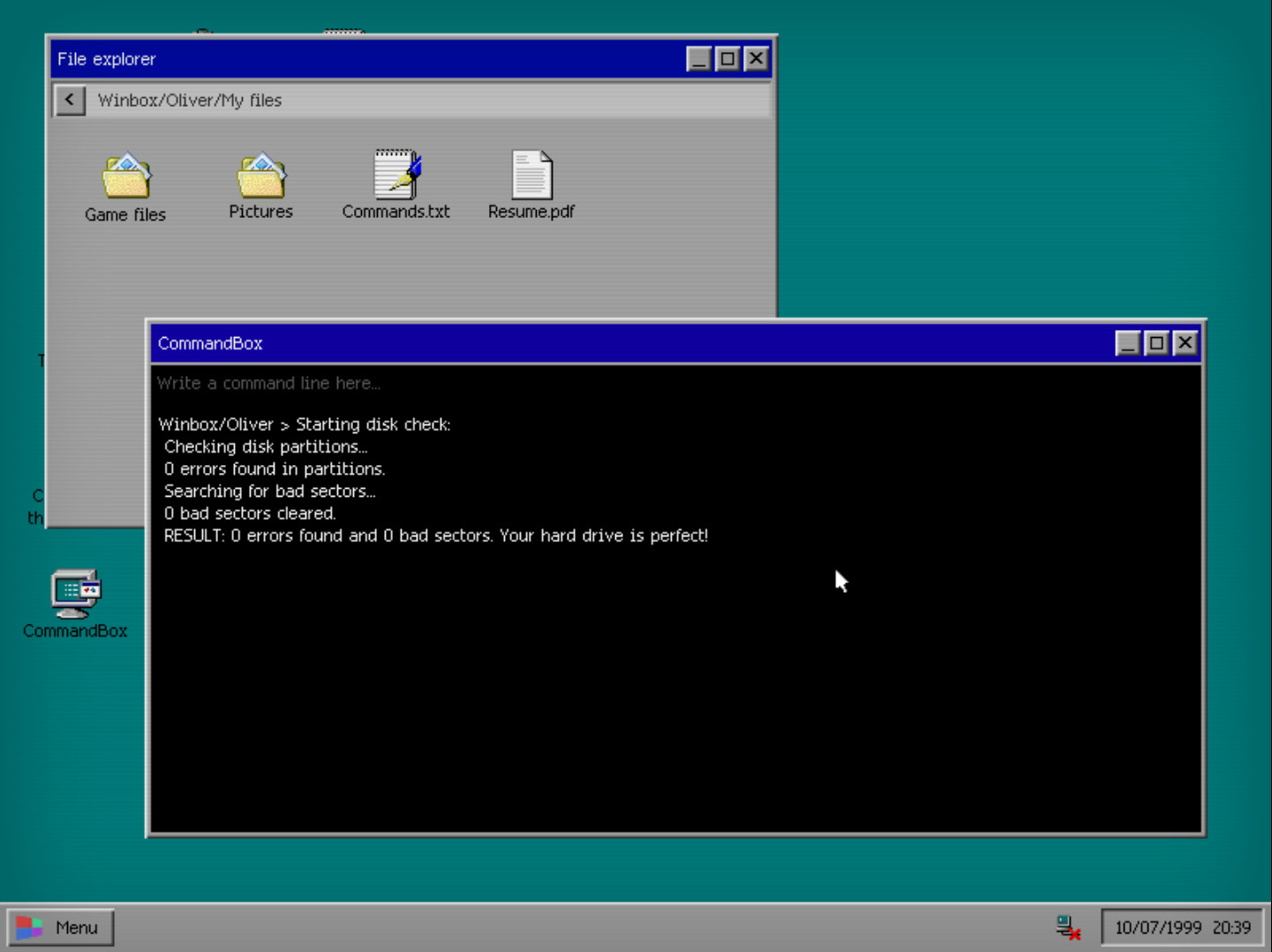Click the back arrow in File explorer
Image resolution: width=1272 pixels, height=952 pixels.
click(x=70, y=100)
